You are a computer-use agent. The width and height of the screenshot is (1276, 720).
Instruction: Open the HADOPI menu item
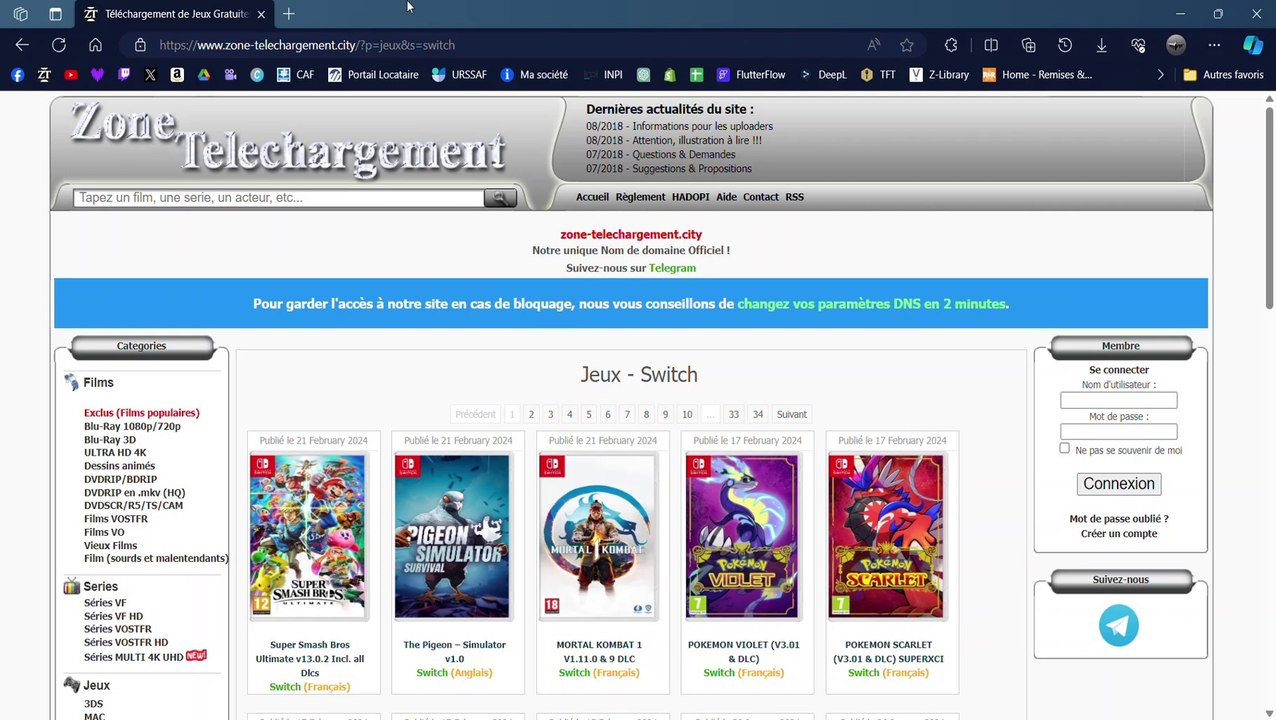pos(691,197)
